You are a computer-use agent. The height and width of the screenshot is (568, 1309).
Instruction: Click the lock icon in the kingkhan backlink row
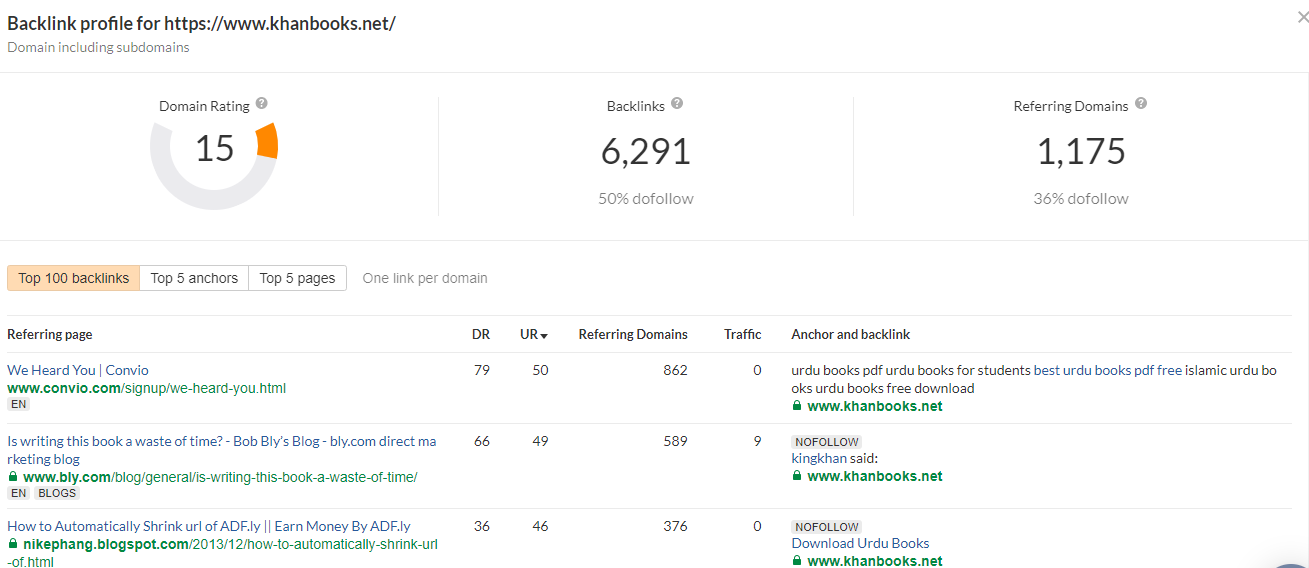click(797, 476)
